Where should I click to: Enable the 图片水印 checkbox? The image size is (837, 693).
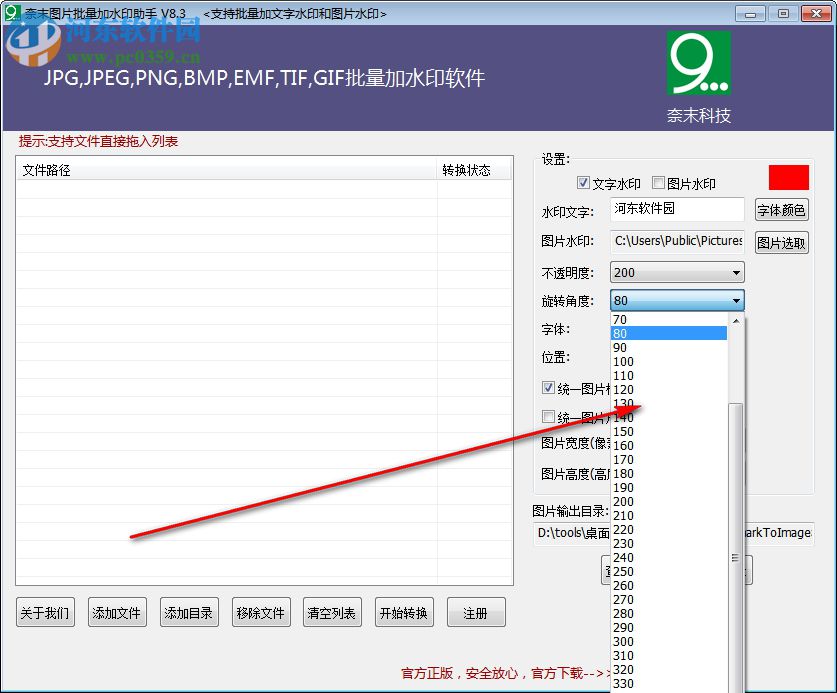(x=657, y=182)
